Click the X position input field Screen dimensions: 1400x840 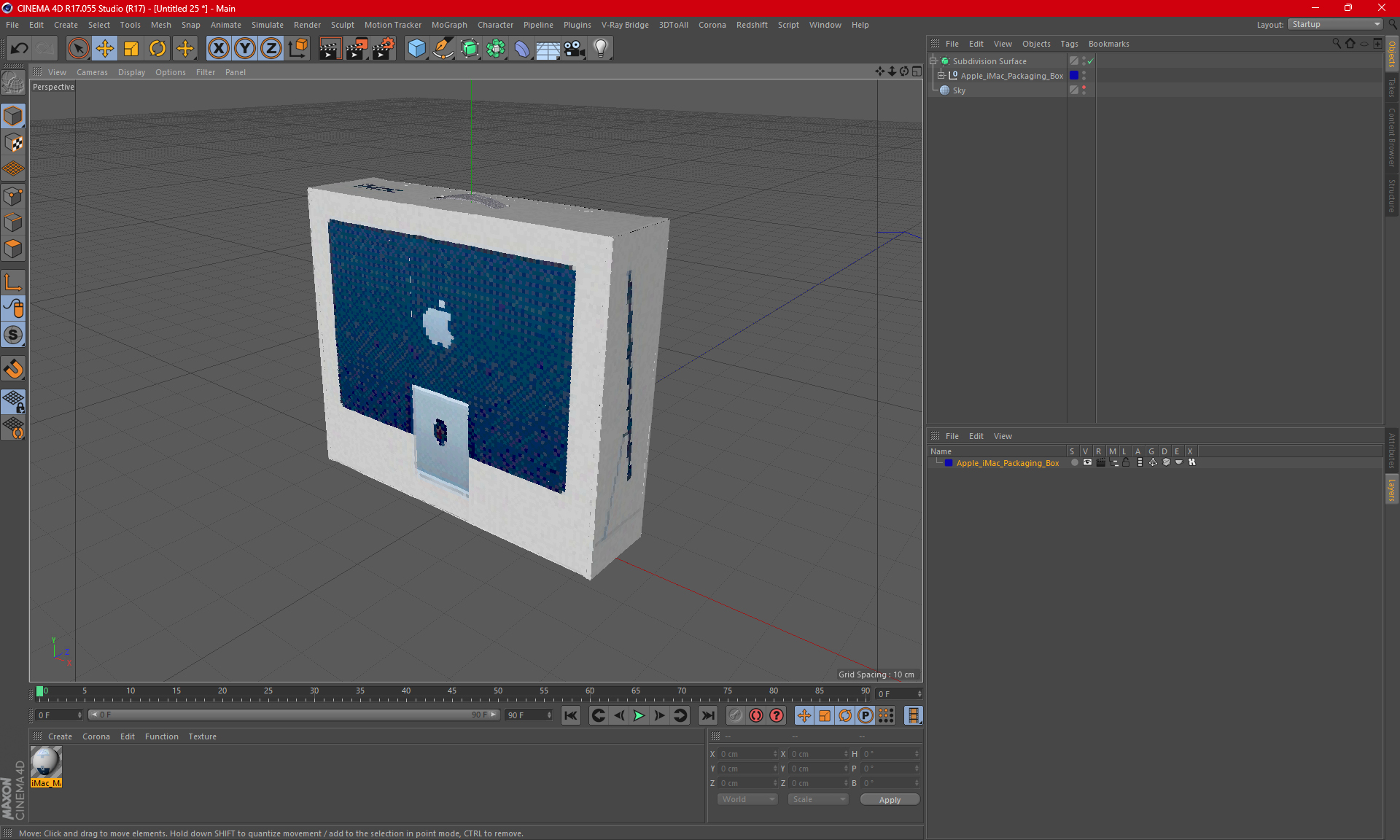(748, 754)
